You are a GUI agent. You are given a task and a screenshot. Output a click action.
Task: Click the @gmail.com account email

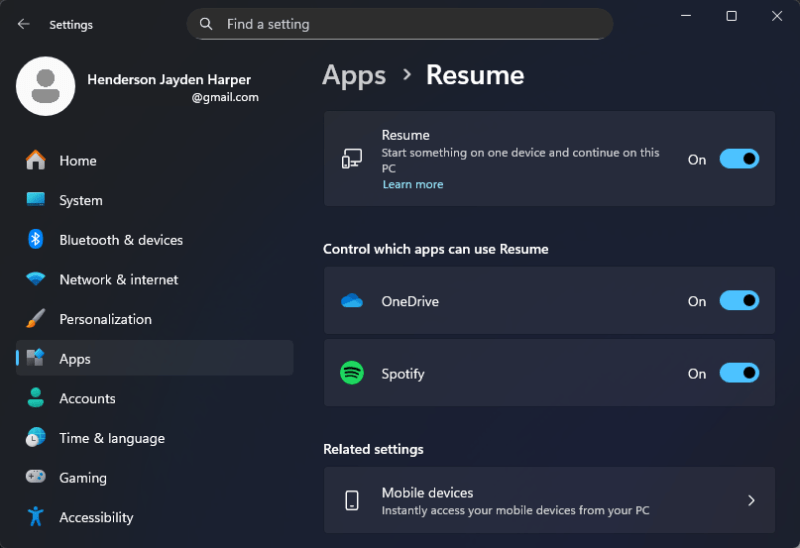click(x=225, y=97)
